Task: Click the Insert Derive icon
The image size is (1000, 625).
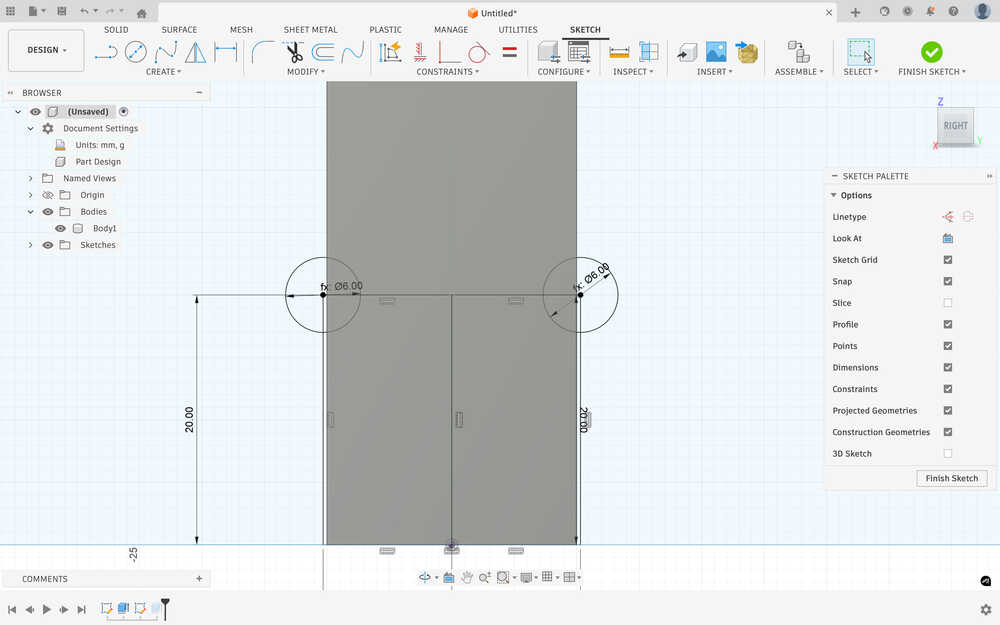Action: 746,52
